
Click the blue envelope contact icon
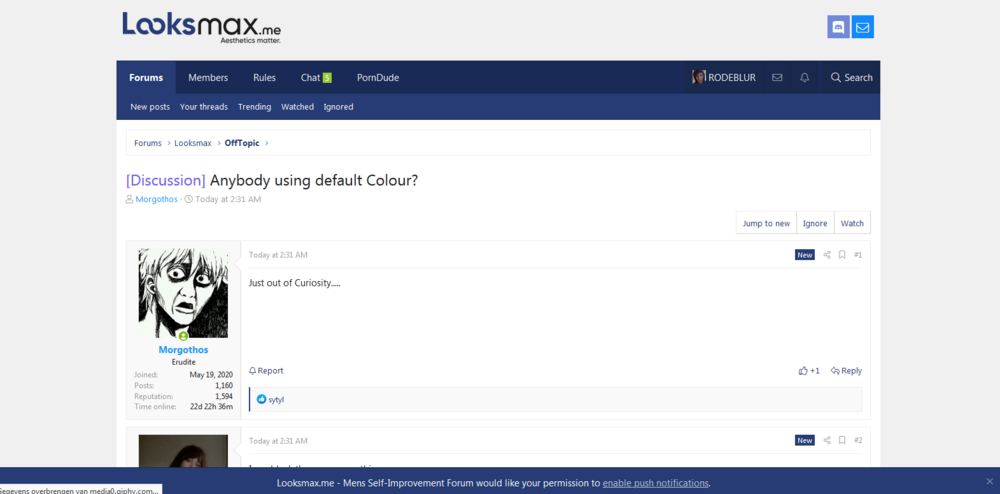point(862,27)
